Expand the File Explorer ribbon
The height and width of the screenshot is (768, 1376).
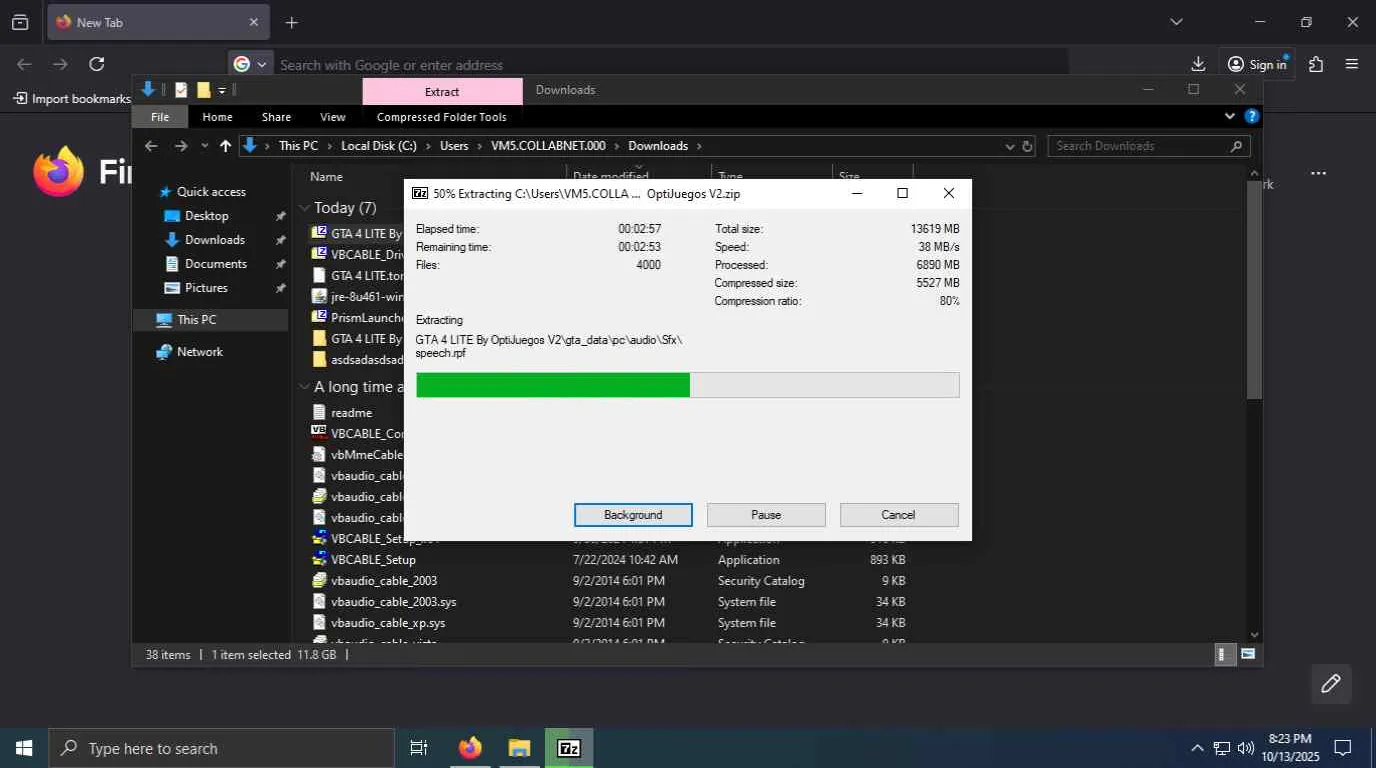(1230, 116)
